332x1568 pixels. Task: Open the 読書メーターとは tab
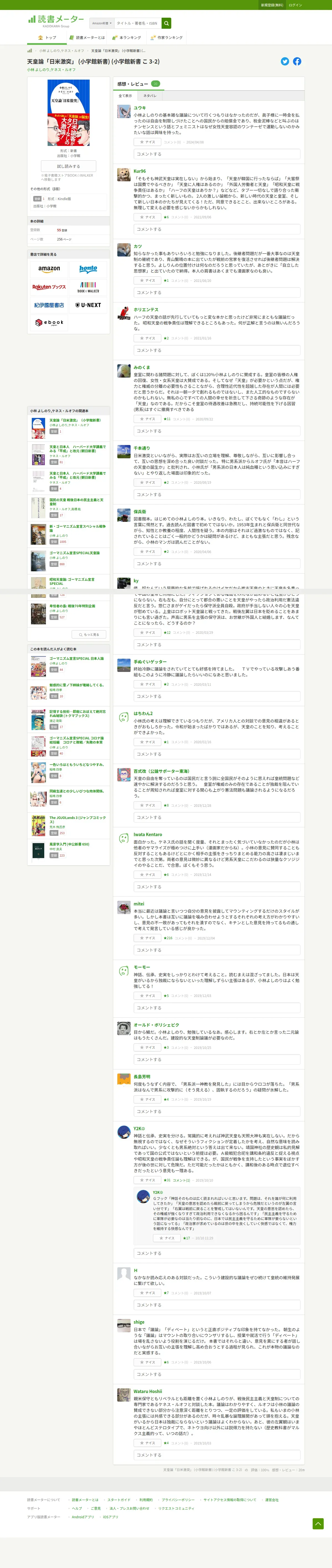88,38
